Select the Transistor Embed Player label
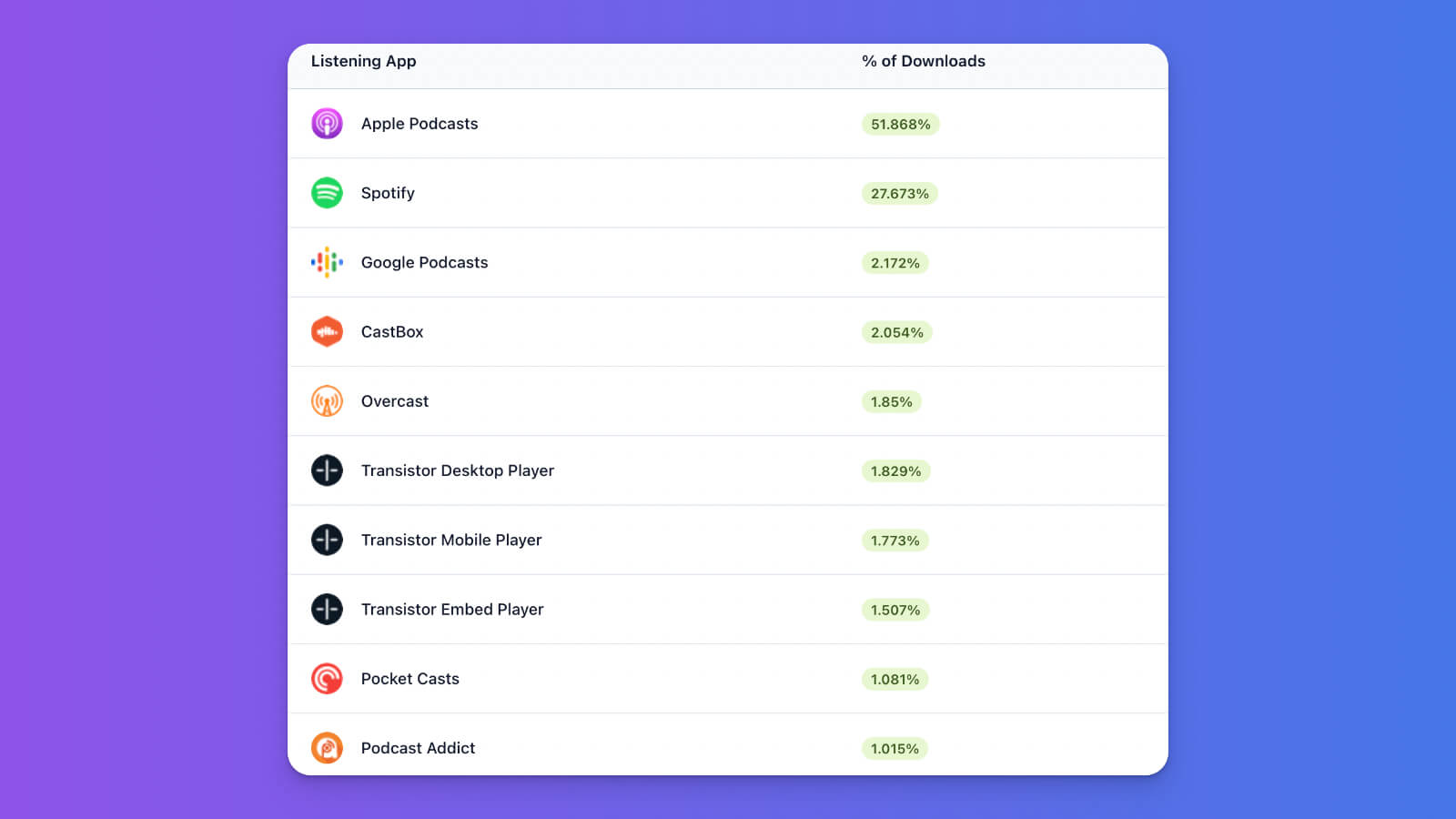This screenshot has height=819, width=1456. click(x=451, y=610)
